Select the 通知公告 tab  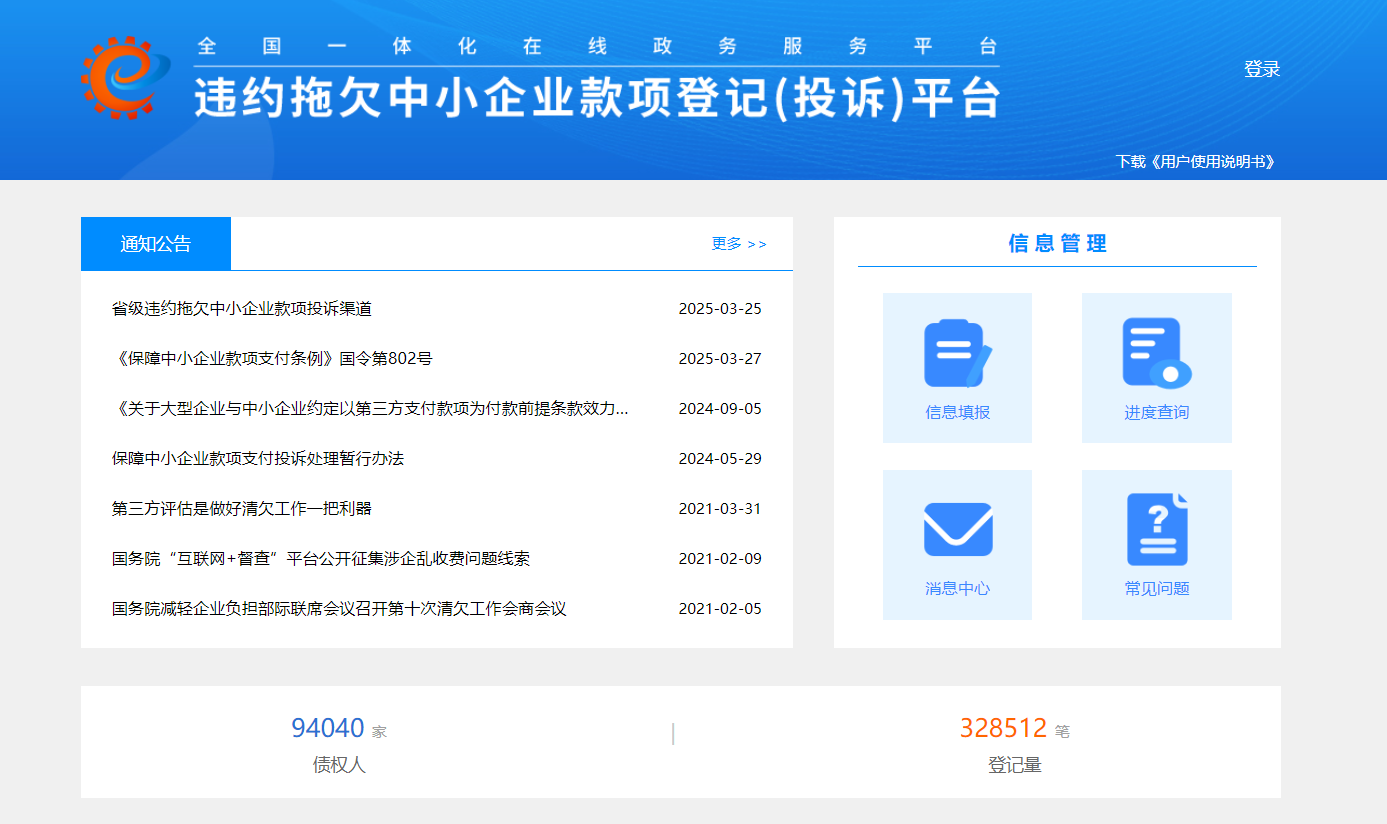click(156, 244)
